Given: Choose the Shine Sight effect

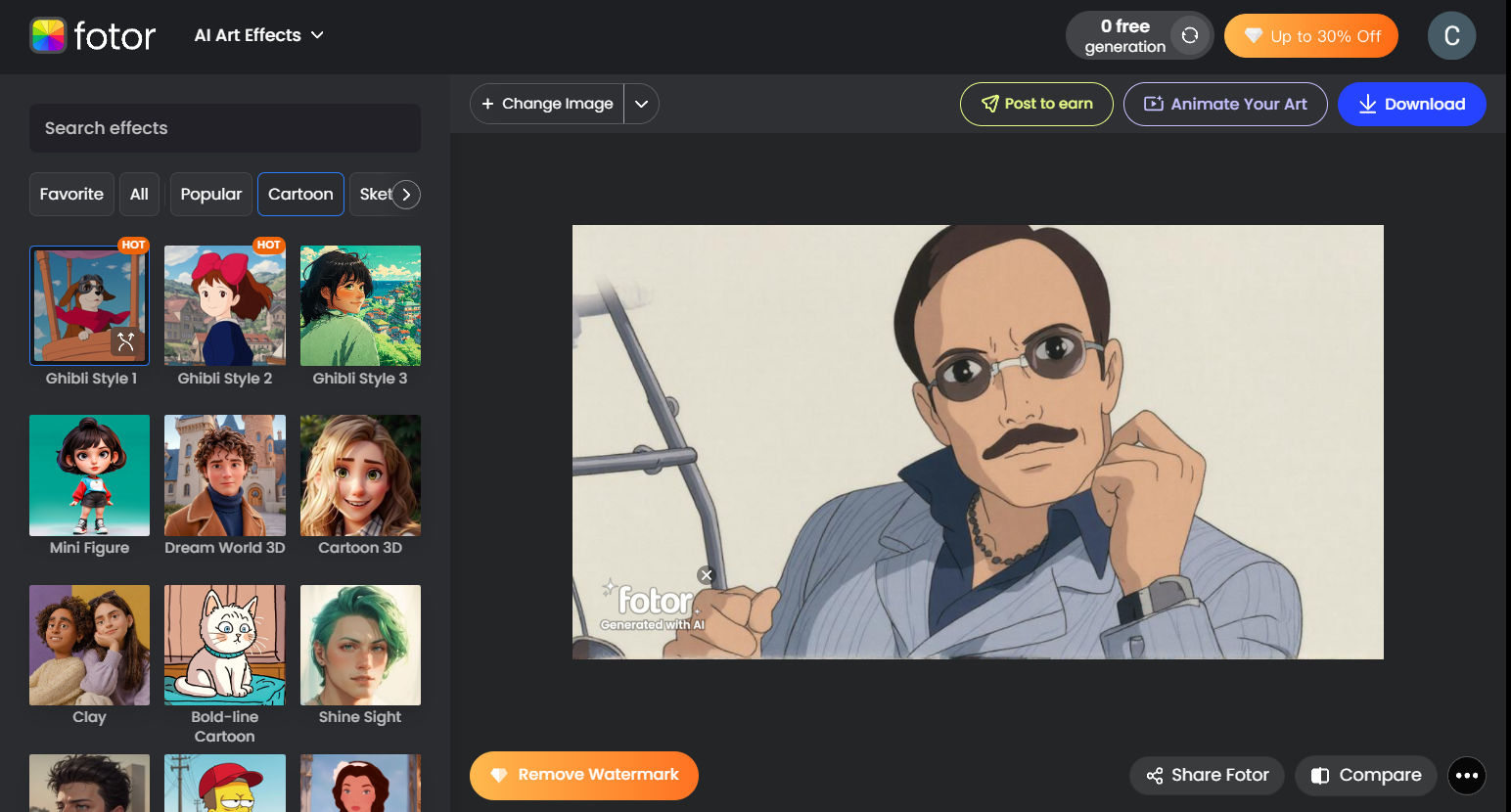Looking at the screenshot, I should (x=360, y=645).
